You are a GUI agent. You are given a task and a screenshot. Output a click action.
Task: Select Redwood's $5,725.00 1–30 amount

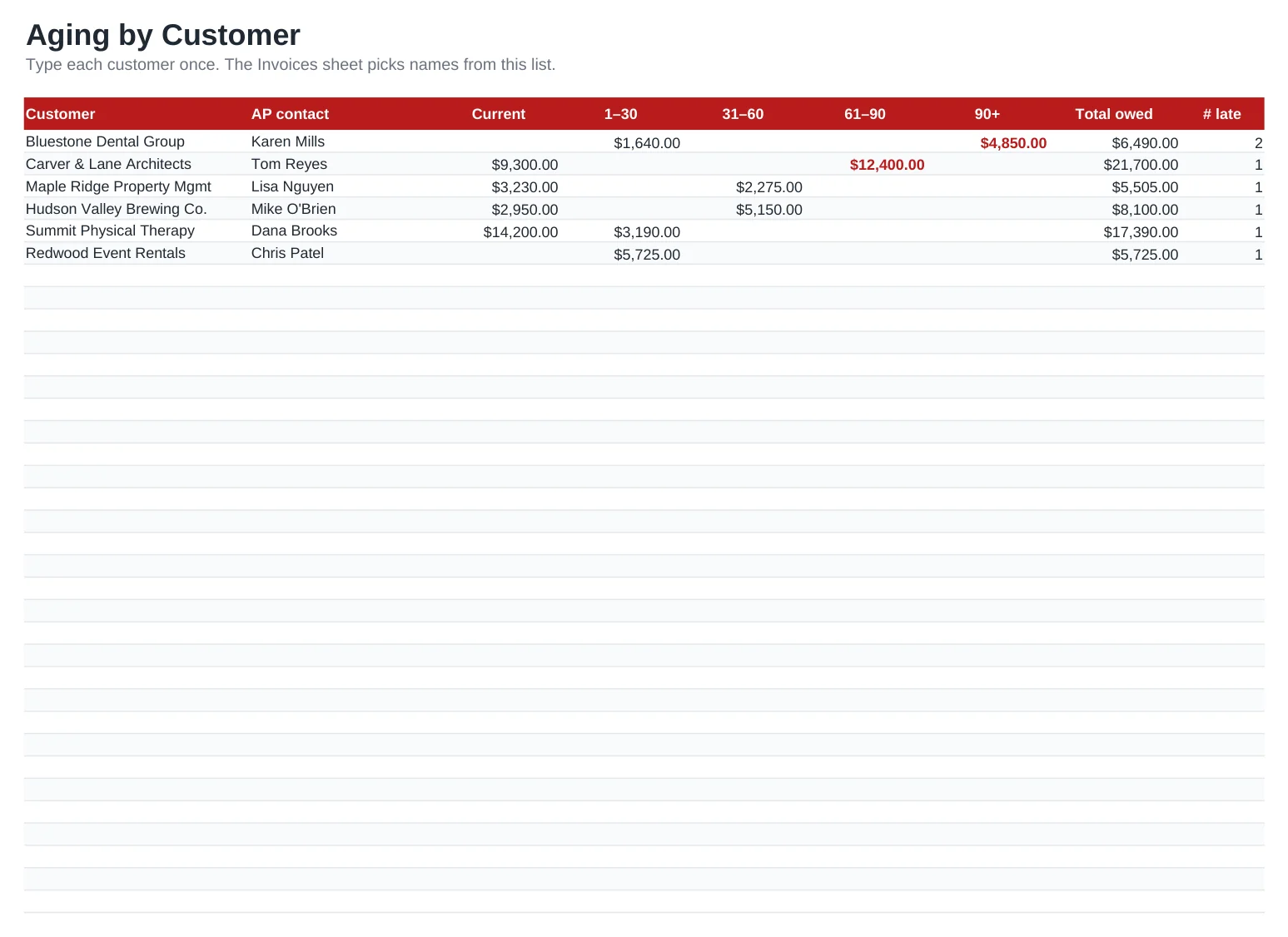647,255
